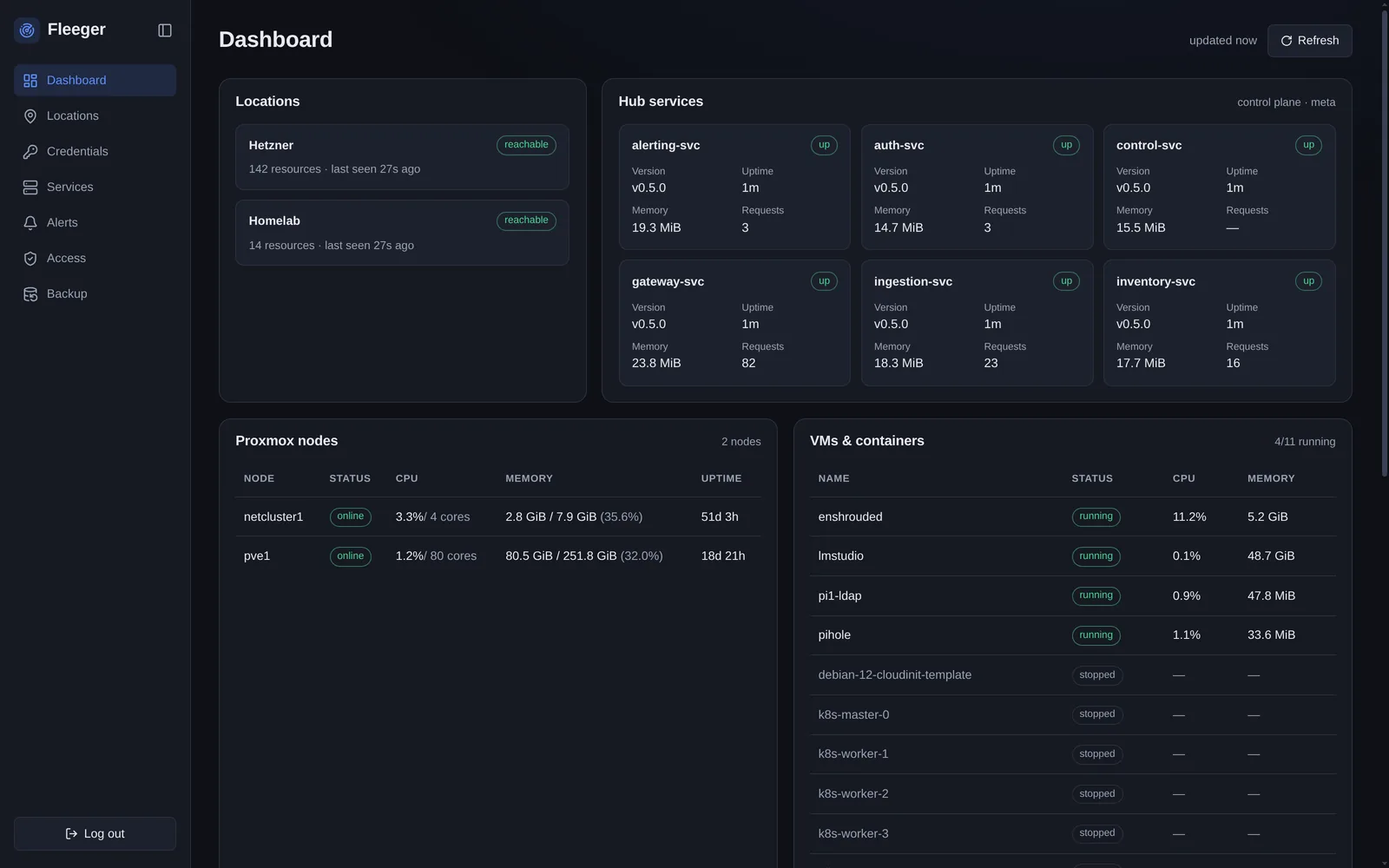The width and height of the screenshot is (1389, 868).
Task: Select the ingestion-svc service name
Action: coord(913,282)
